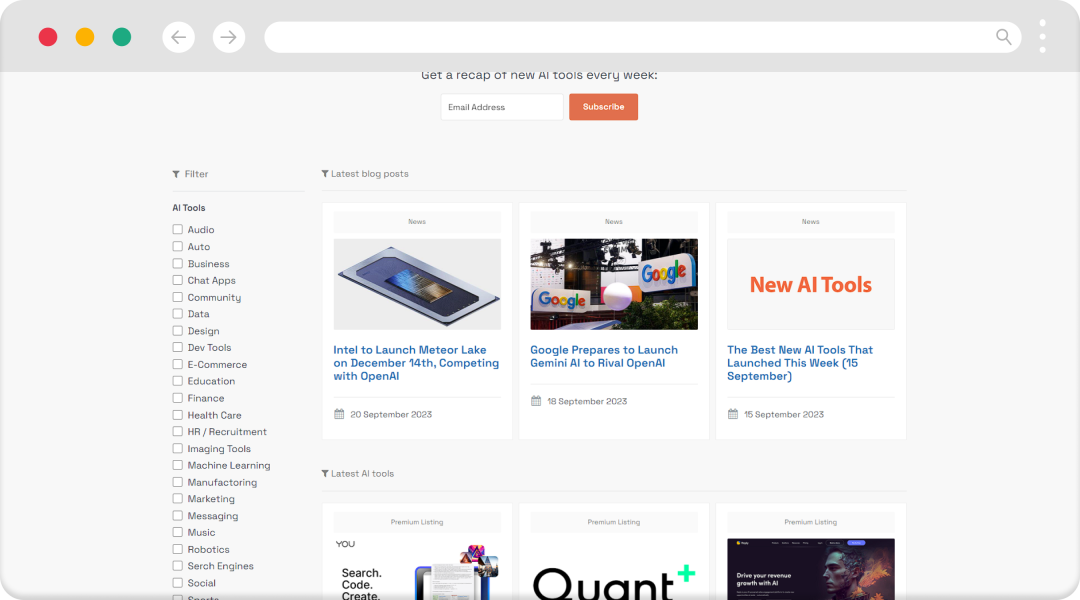Viewport: 1080px width, 600px height.
Task: Click the search magnifier icon in address bar
Action: 1004,37
